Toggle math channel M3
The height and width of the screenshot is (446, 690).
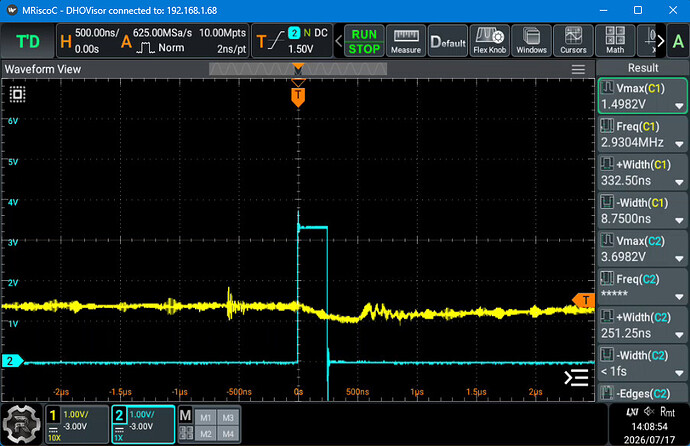tap(228, 417)
